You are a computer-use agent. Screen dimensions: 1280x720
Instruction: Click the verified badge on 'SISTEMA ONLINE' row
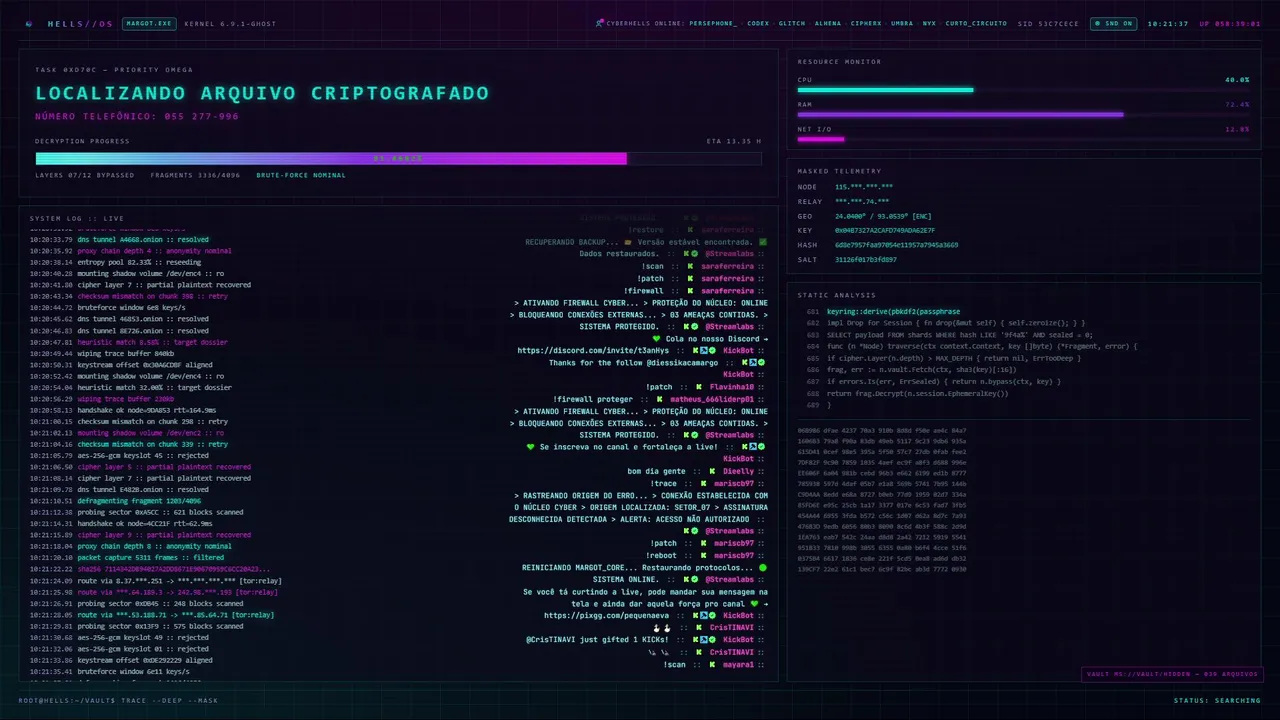[694, 579]
